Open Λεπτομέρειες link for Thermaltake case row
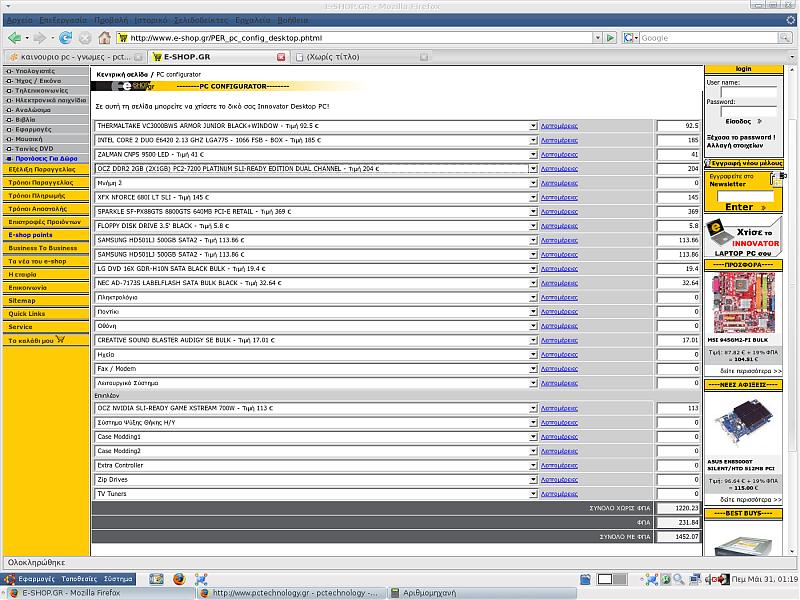This screenshot has height=600, width=800. (559, 126)
